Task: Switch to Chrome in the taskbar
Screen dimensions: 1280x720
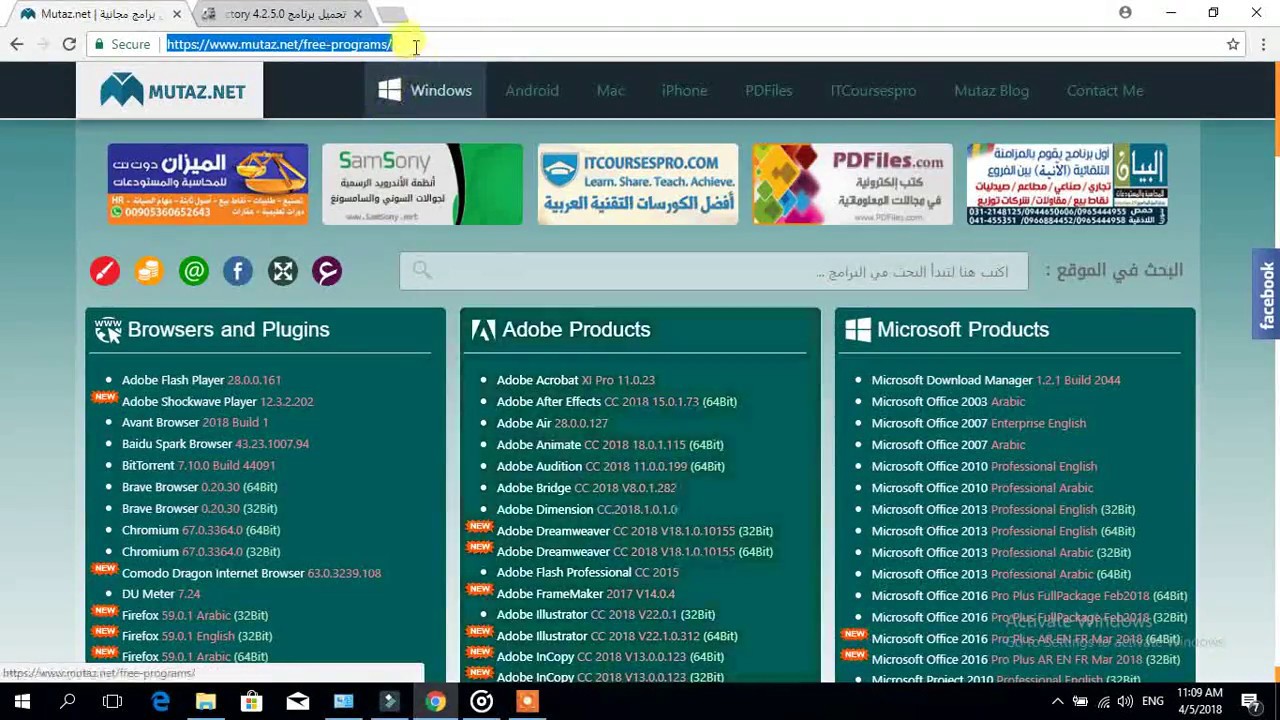Action: click(x=435, y=701)
